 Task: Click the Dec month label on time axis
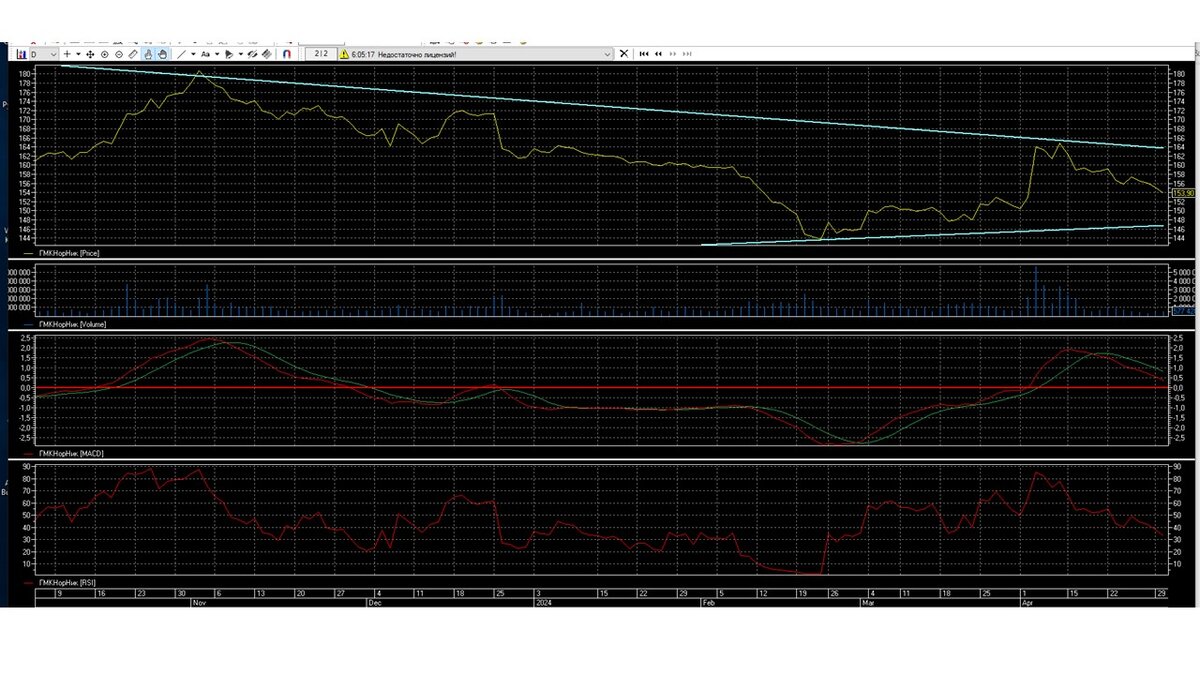[374, 603]
